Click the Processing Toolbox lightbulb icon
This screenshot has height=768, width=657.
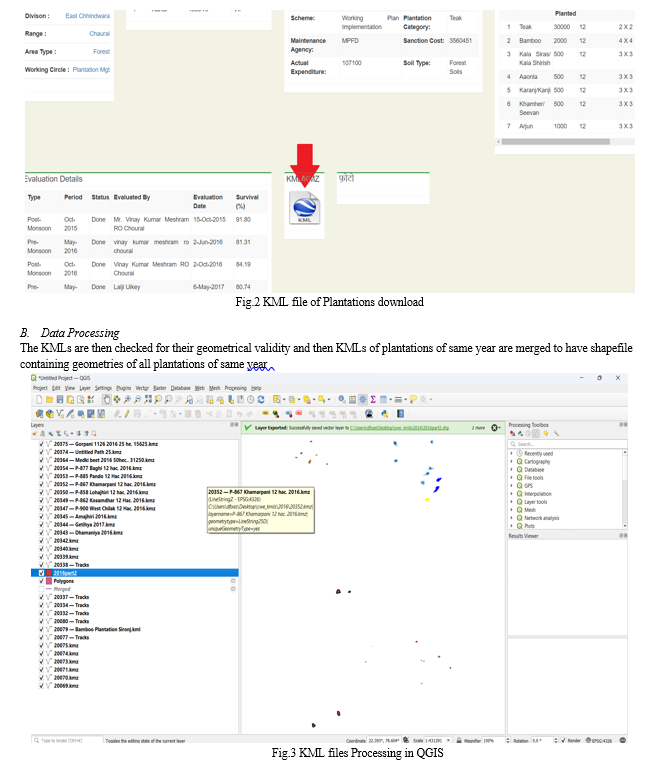(546, 433)
